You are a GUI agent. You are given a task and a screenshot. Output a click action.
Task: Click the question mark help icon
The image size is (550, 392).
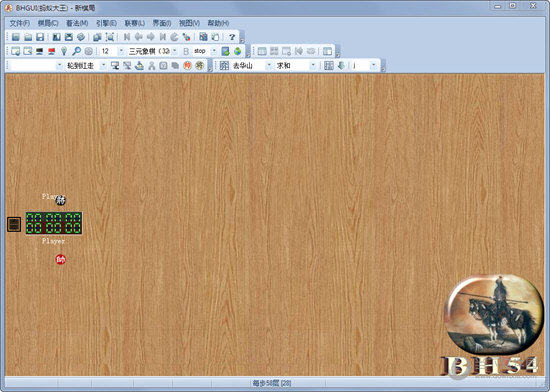pos(232,37)
